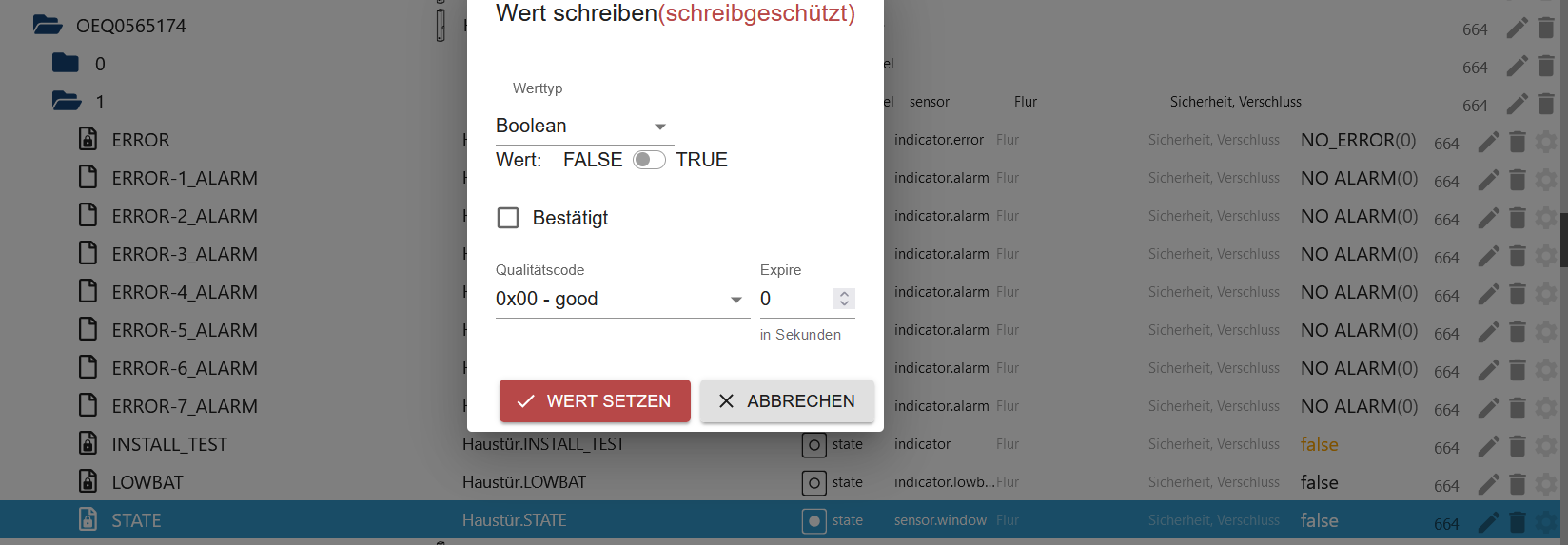The image size is (1568, 545).
Task: Click state type icon in Haustür.STATE row
Action: [813, 521]
